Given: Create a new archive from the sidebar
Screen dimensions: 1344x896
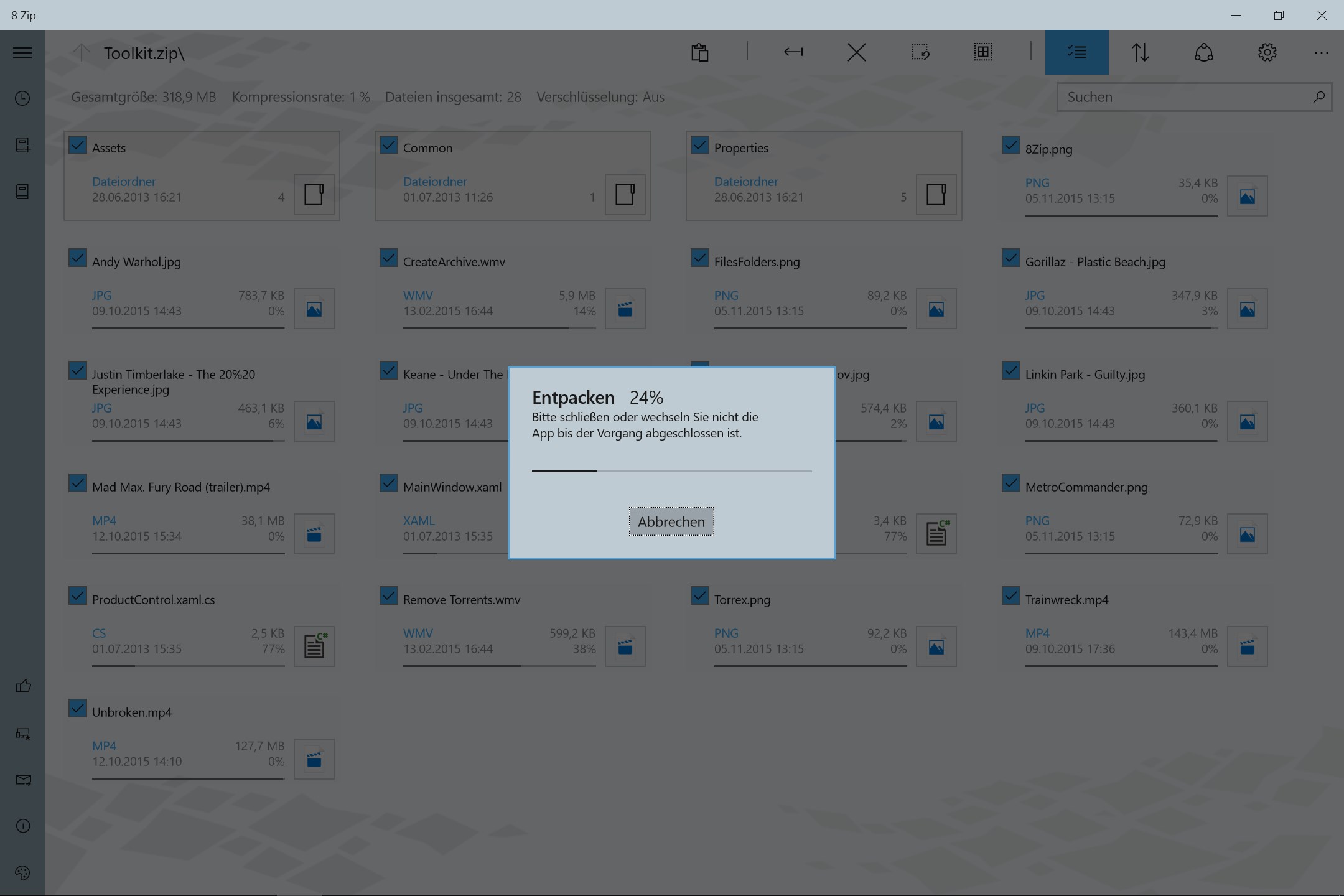Looking at the screenshot, I should (22, 144).
